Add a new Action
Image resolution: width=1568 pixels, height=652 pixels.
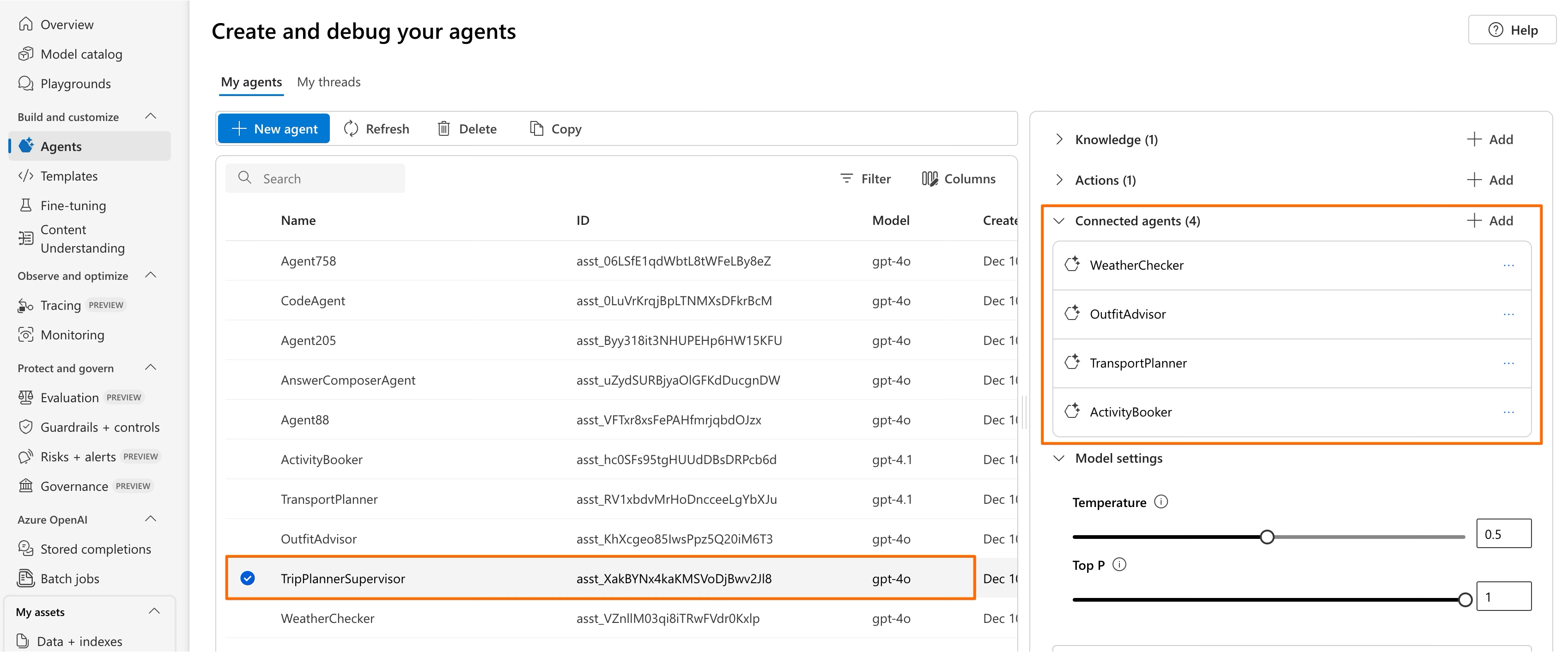(x=1489, y=180)
